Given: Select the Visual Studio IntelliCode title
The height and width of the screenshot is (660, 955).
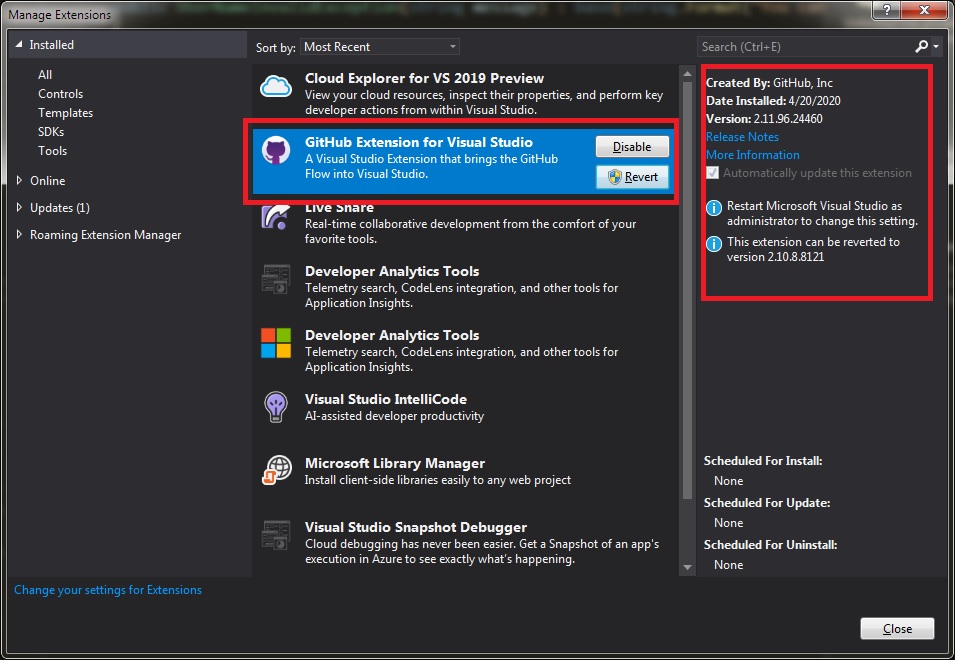Looking at the screenshot, I should (386, 399).
